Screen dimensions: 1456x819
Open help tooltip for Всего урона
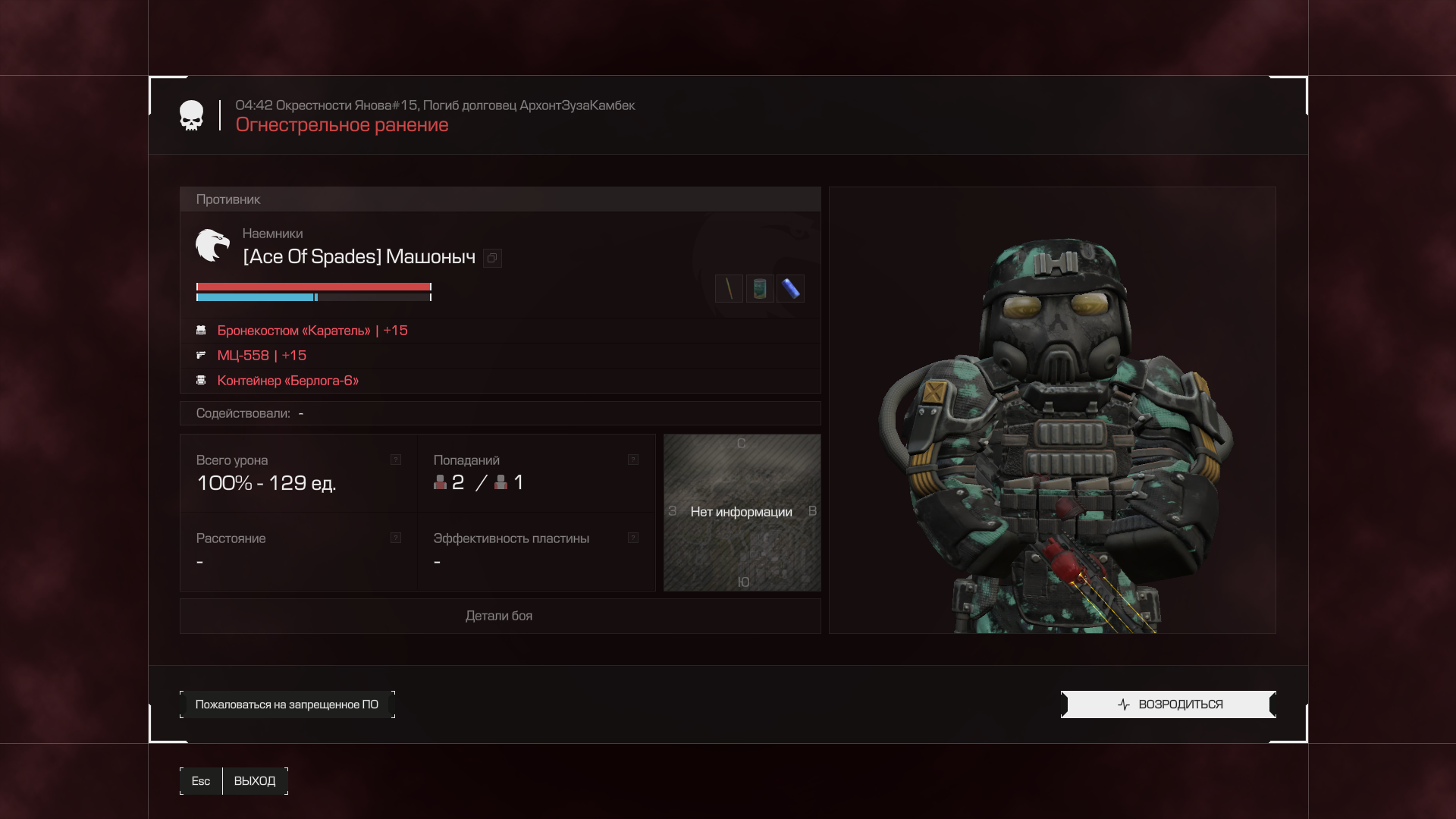pyautogui.click(x=396, y=460)
